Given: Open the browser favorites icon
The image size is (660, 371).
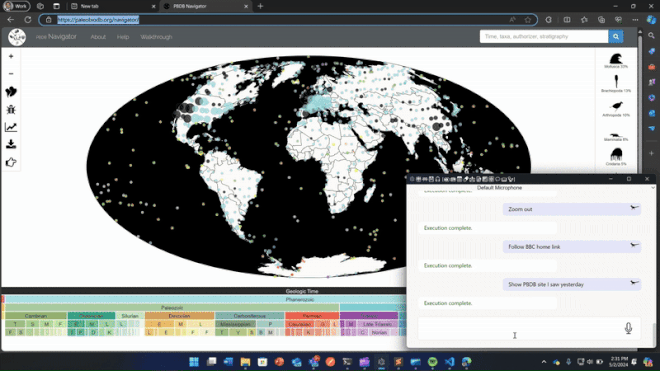Looking at the screenshot, I should click(584, 20).
